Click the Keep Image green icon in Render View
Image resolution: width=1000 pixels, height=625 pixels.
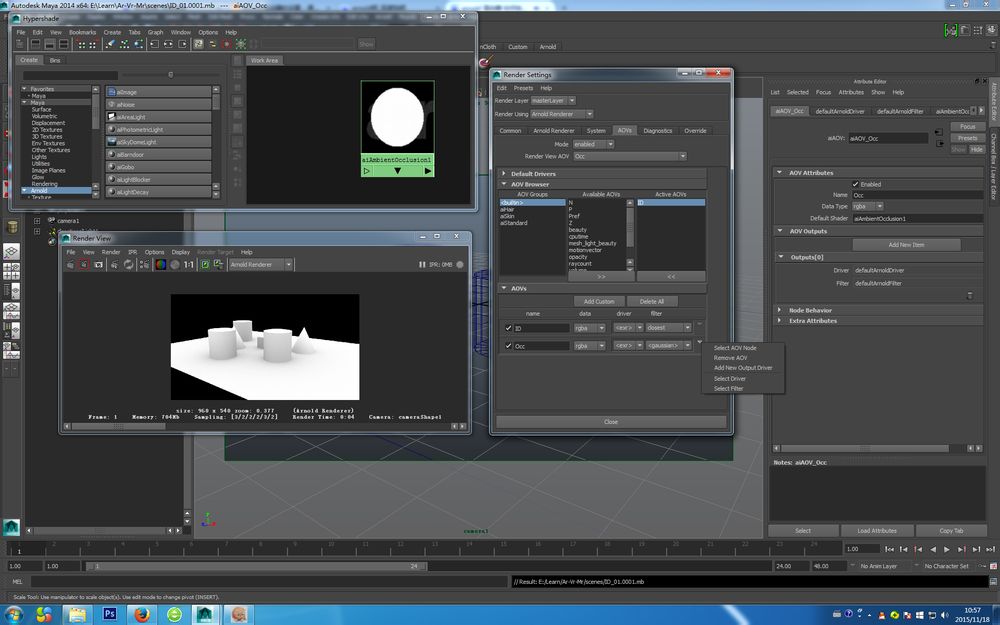click(205, 265)
